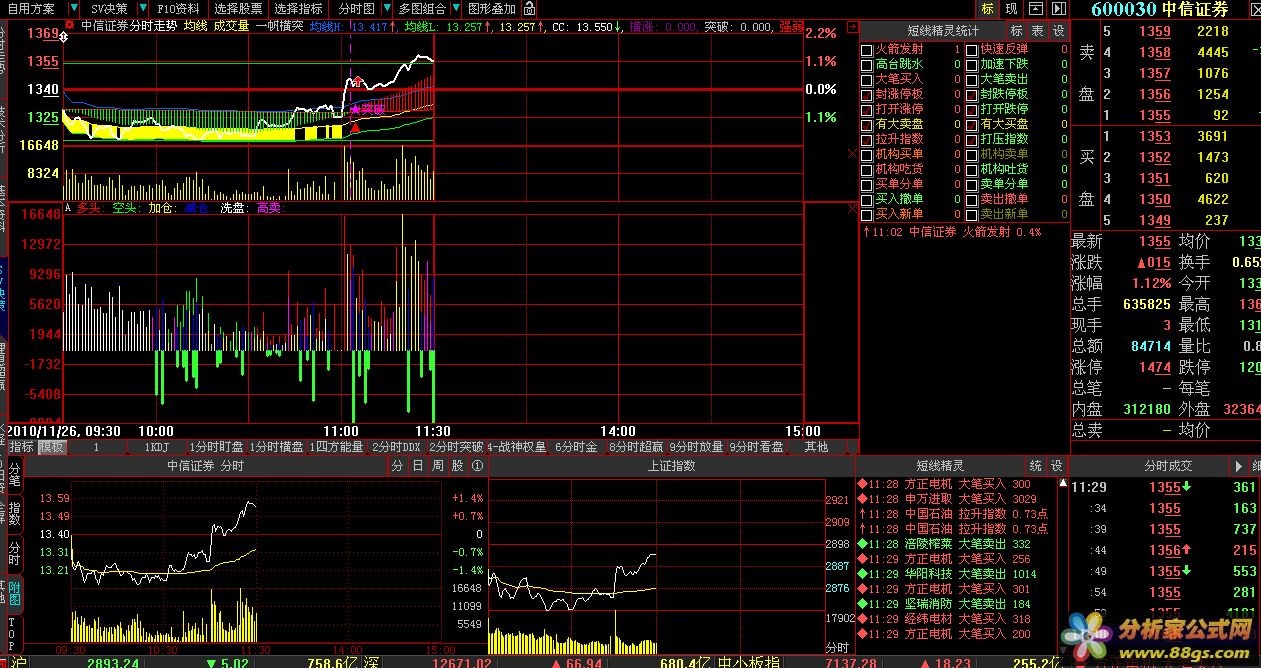Open the 分时图 dropdown arrow

[386, 8]
